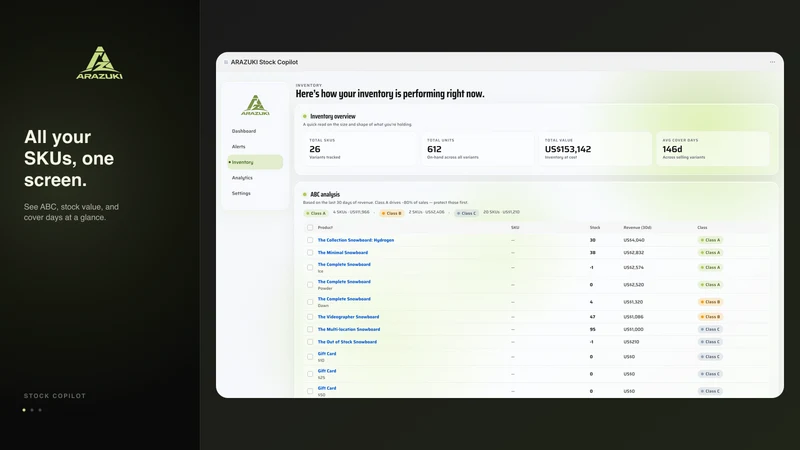Click the Total units card showing 612
800x450 pixels.
(478, 149)
